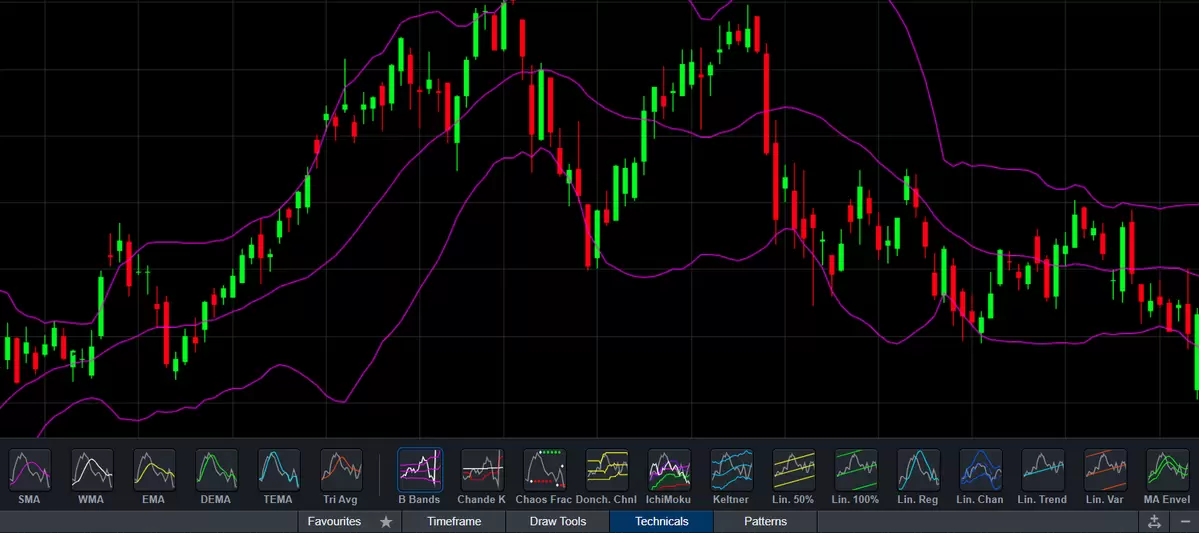The height and width of the screenshot is (533, 1199).
Task: Open the Draw Tools tab
Action: [557, 521]
